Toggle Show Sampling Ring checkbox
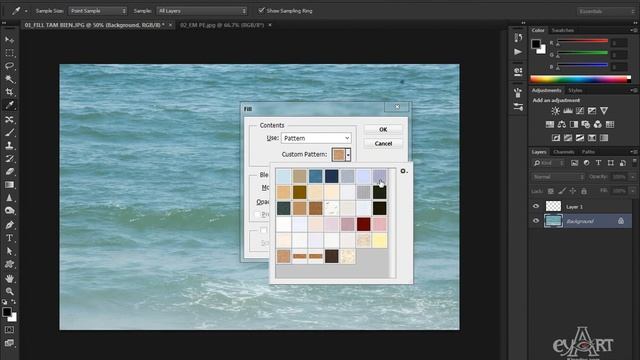Screen dimensions: 640x360 (x=261, y=11)
